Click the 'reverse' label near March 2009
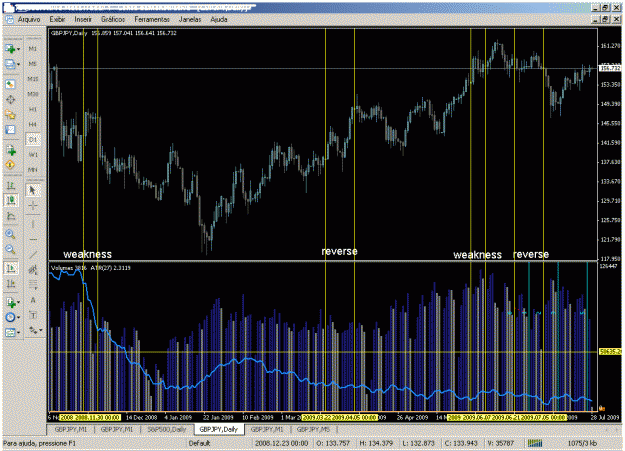Image resolution: width=625 pixels, height=451 pixels. pos(339,252)
